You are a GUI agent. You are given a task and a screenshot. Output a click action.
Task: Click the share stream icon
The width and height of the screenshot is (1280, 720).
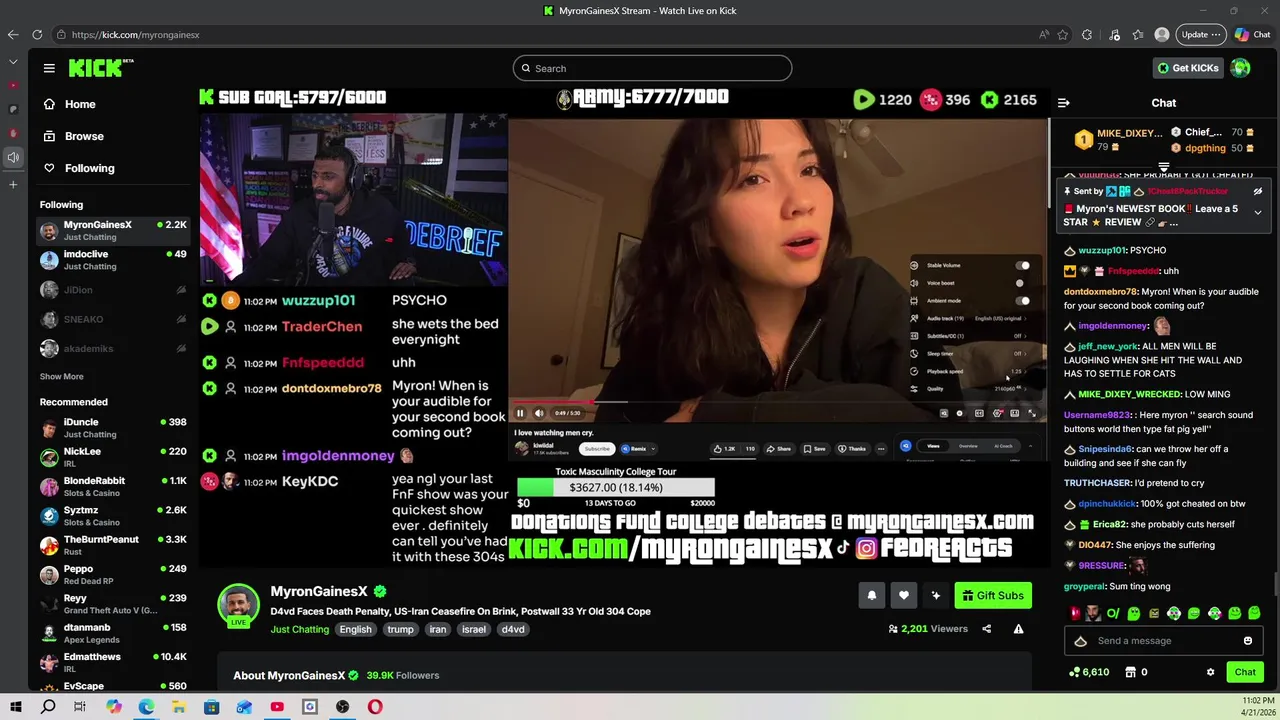[987, 629]
